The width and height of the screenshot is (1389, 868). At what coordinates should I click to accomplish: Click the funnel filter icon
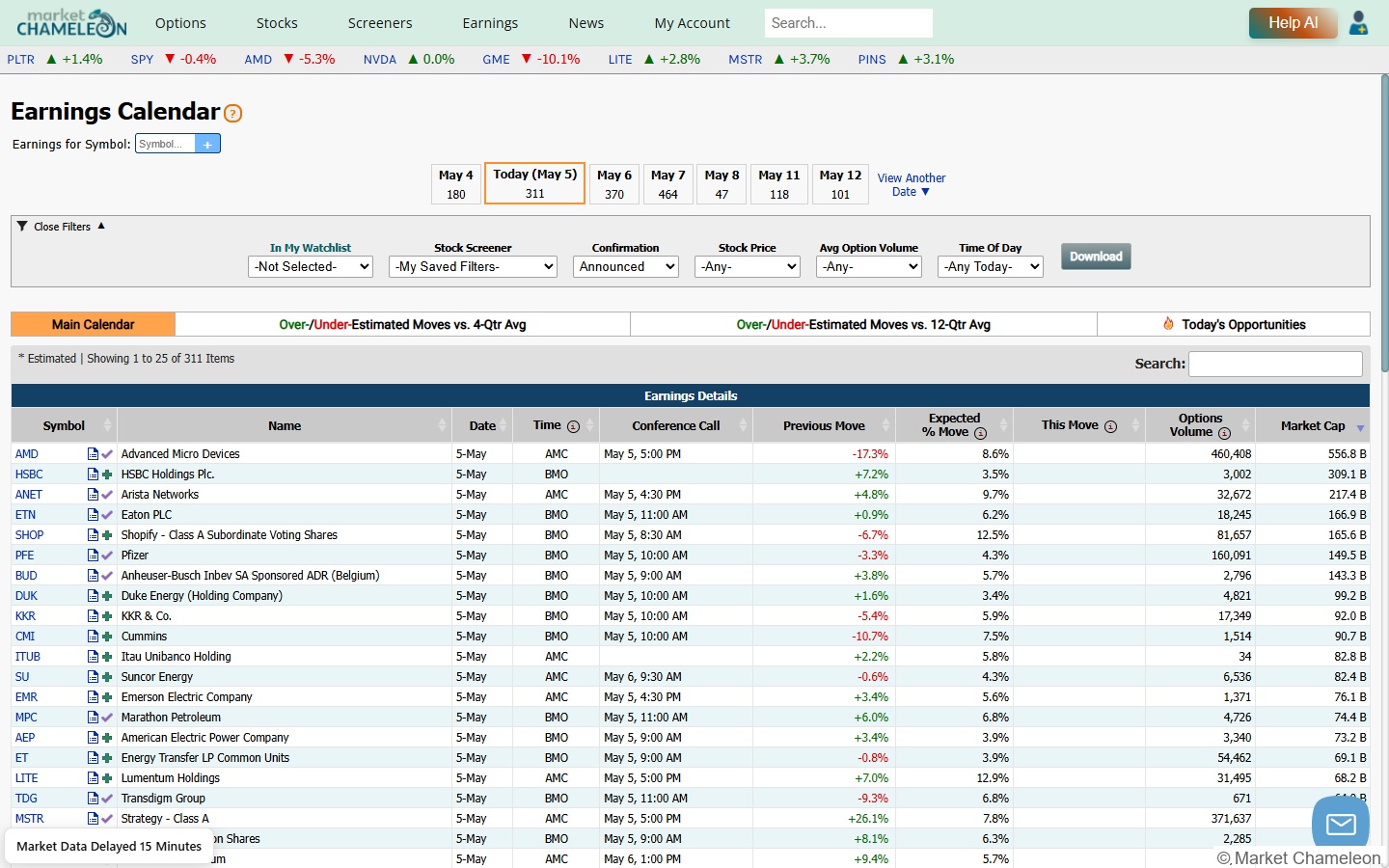[x=22, y=226]
